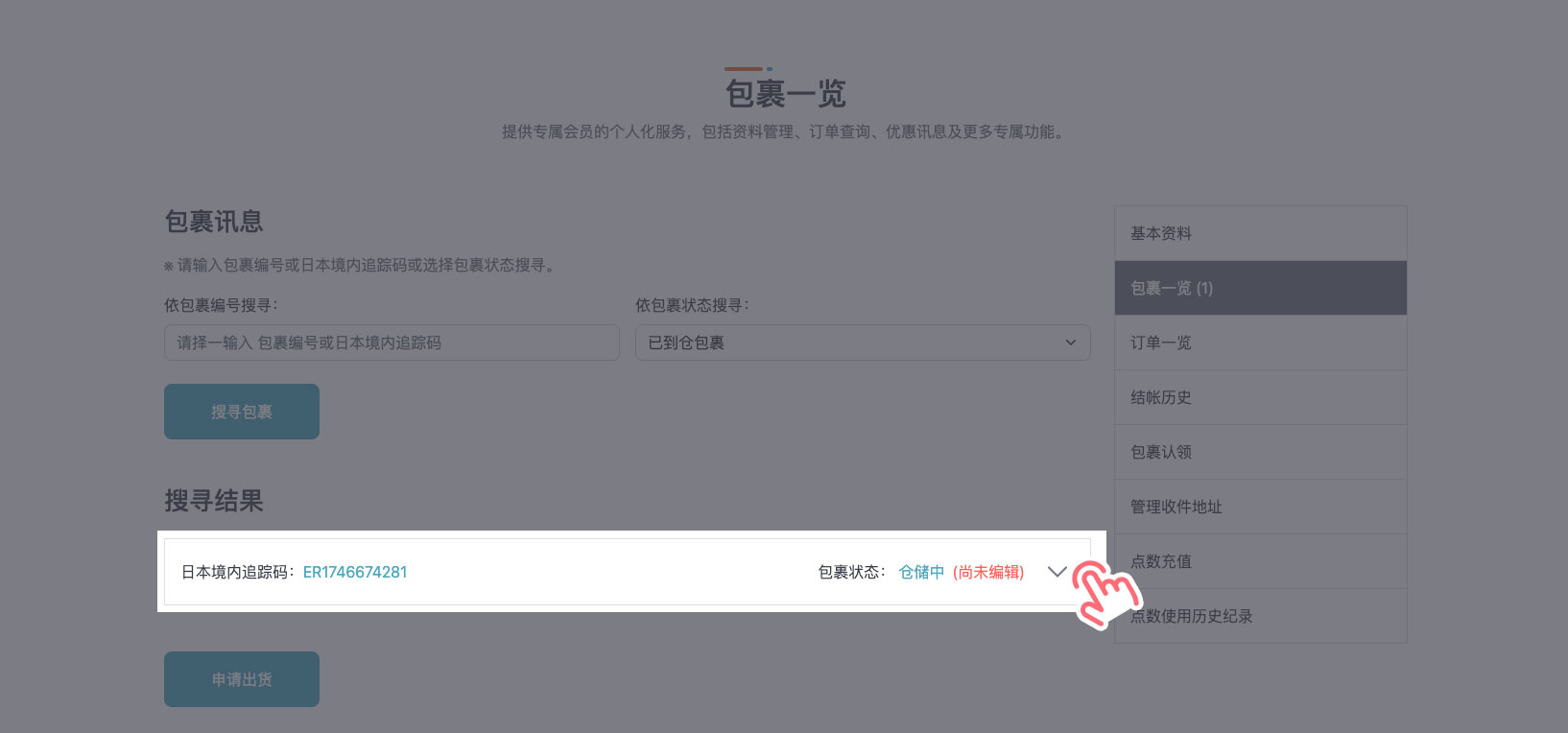
Task: Click the 申请出货 button
Action: pyautogui.click(x=242, y=679)
